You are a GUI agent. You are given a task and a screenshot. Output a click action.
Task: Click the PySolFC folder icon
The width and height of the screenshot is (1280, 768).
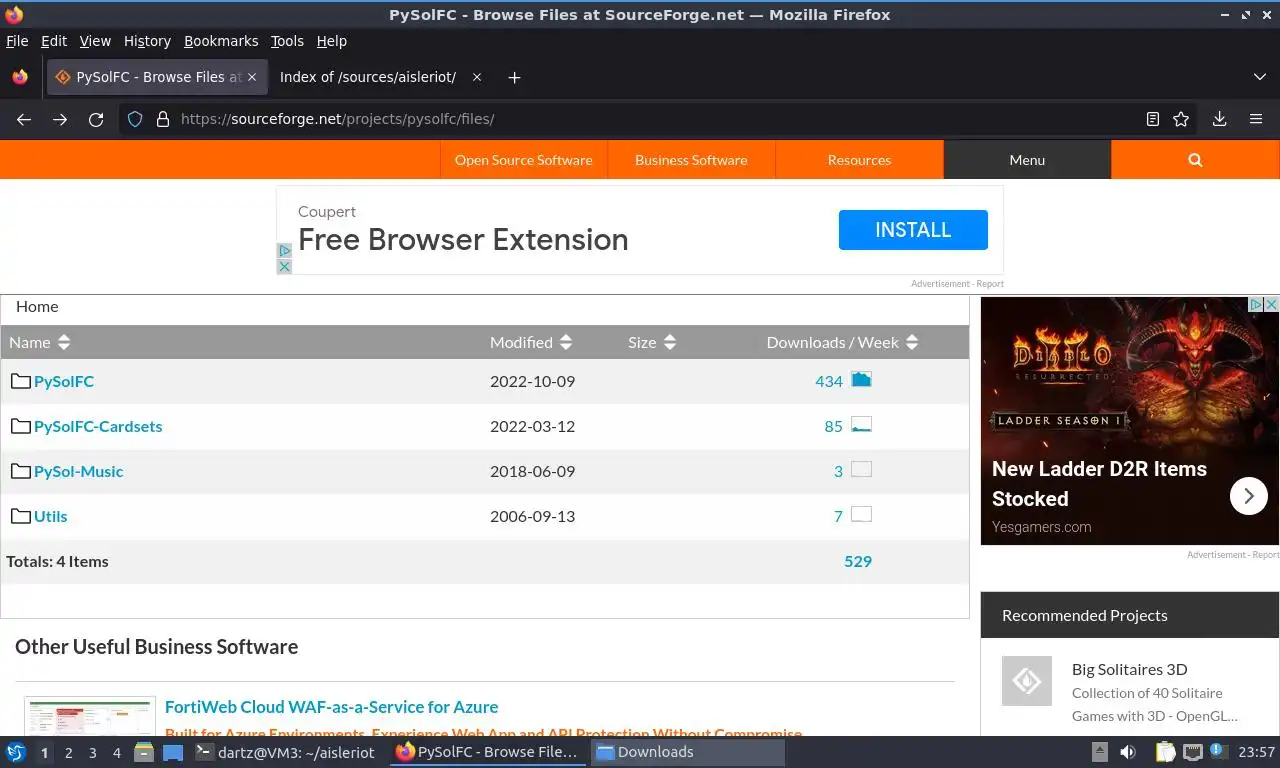21,381
